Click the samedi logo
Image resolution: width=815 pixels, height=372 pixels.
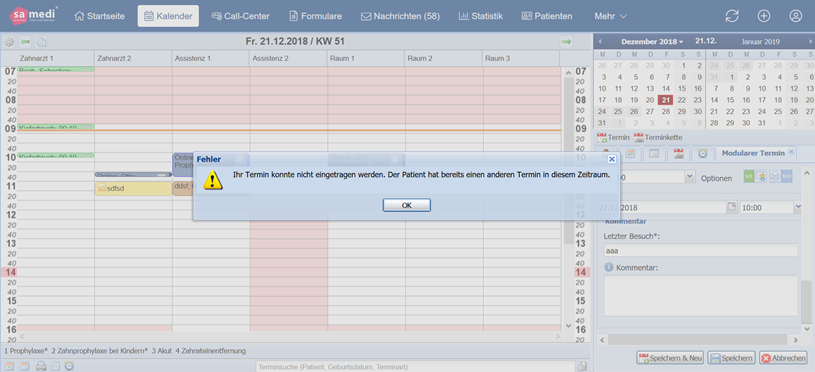tap(33, 16)
